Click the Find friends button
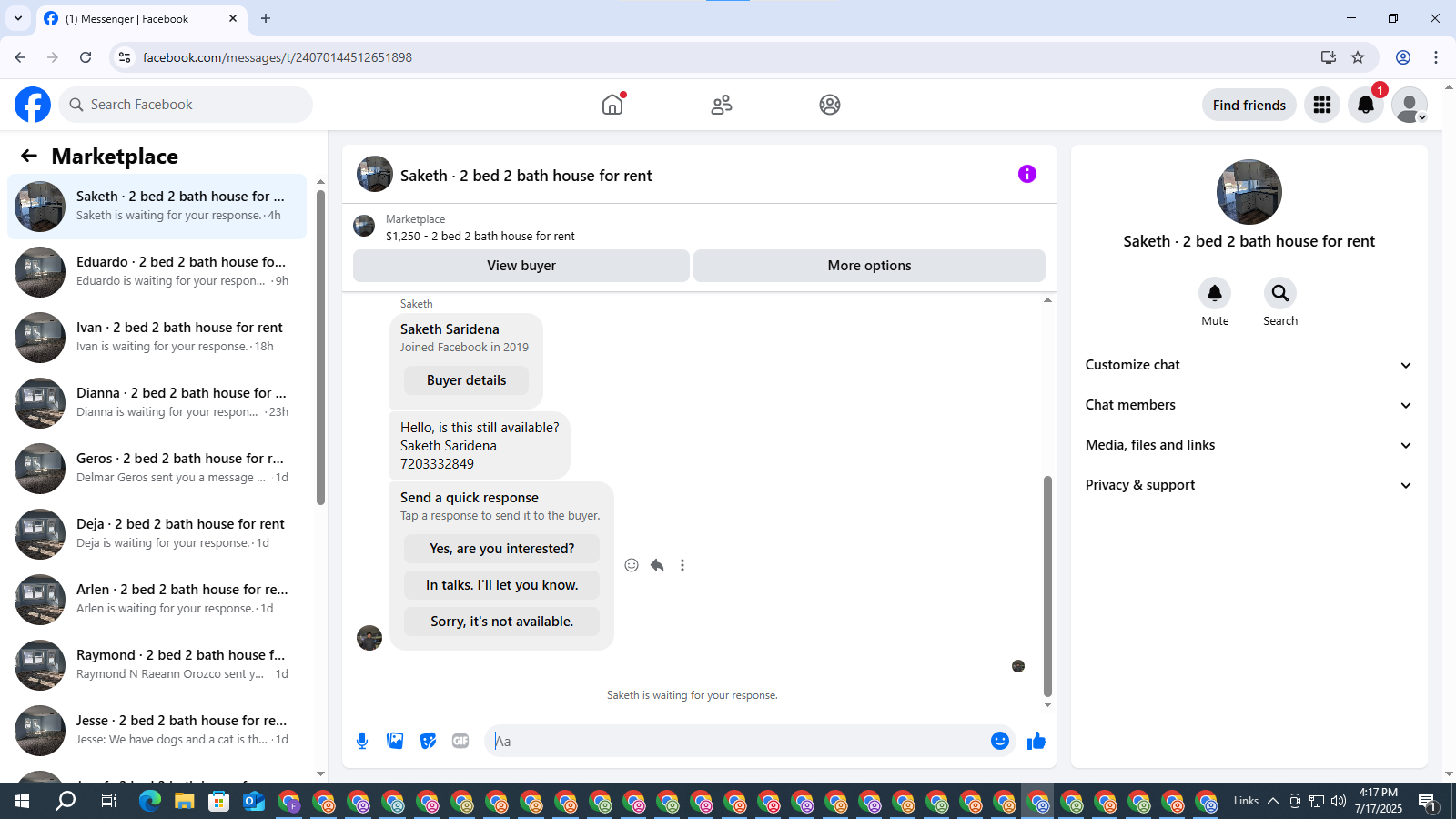This screenshot has width=1456, height=819. [1249, 105]
